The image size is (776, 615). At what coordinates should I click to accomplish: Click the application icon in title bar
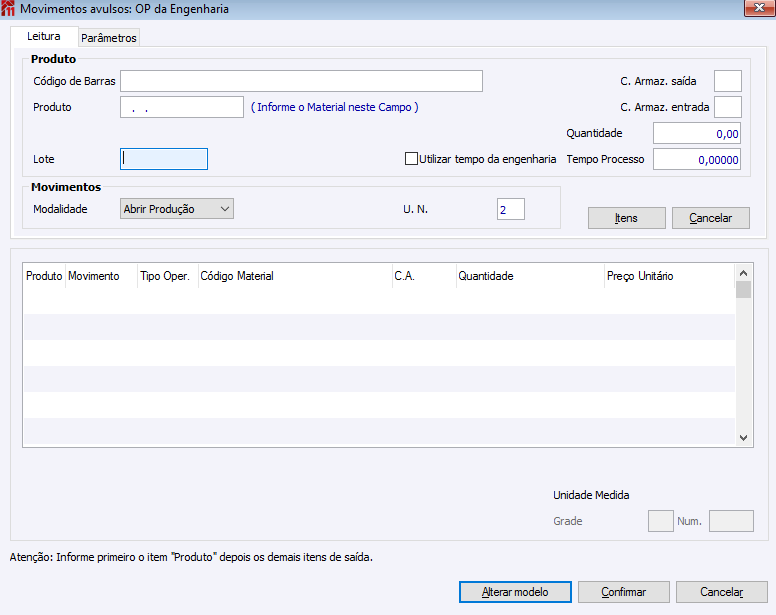click(x=8, y=8)
